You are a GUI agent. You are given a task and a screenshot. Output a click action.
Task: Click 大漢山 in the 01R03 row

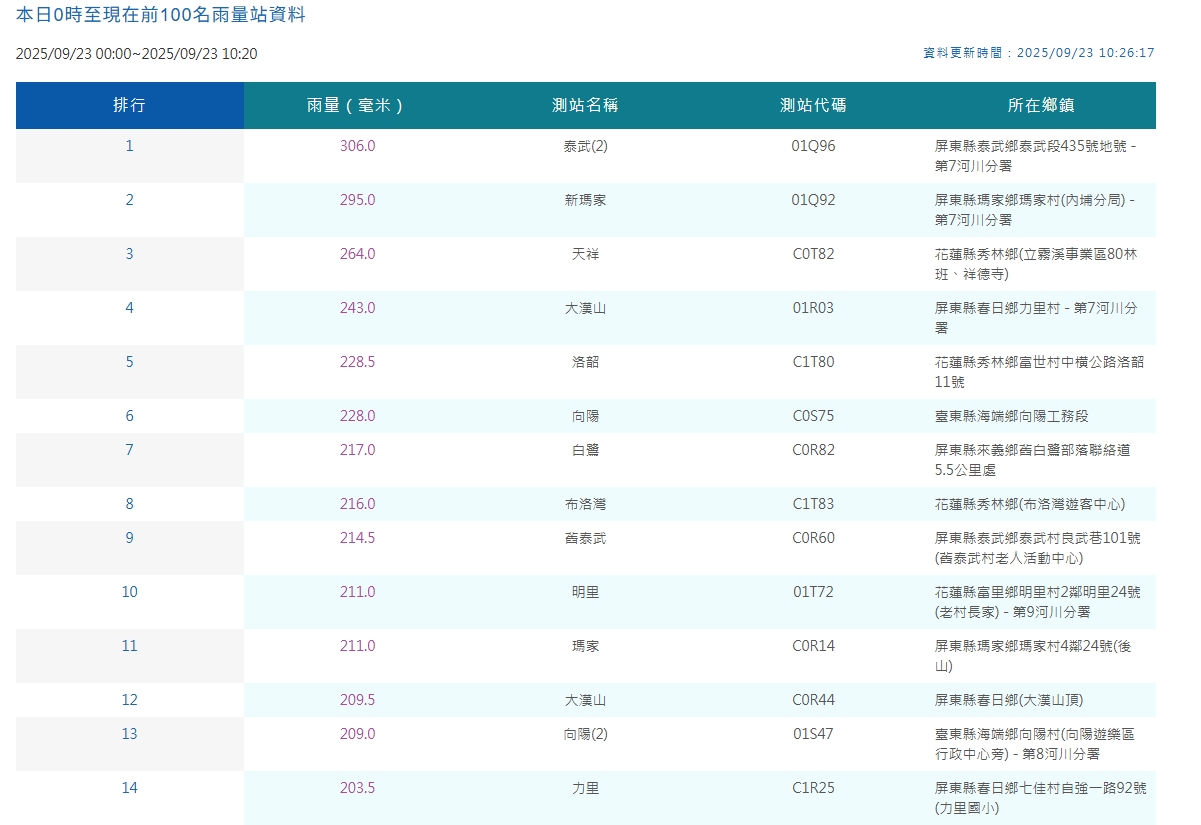[586, 308]
